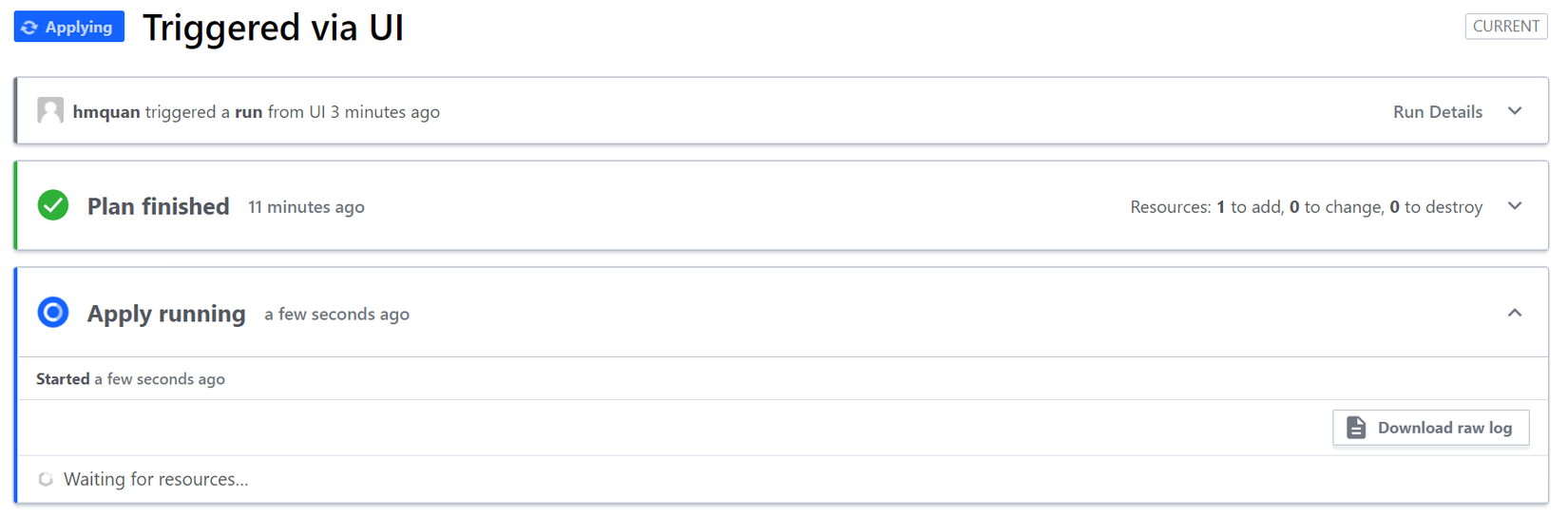Click the loading spinner beside Waiting for resources

(x=46, y=479)
